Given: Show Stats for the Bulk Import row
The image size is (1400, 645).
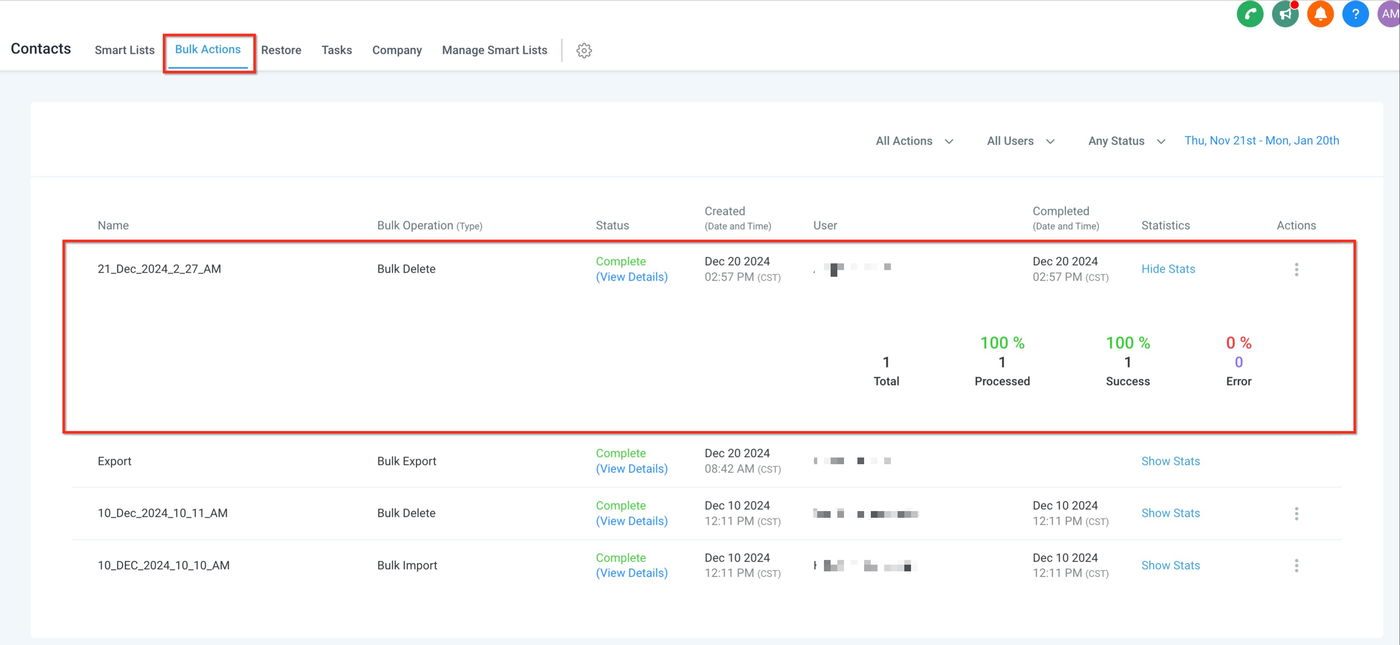Looking at the screenshot, I should [x=1170, y=565].
